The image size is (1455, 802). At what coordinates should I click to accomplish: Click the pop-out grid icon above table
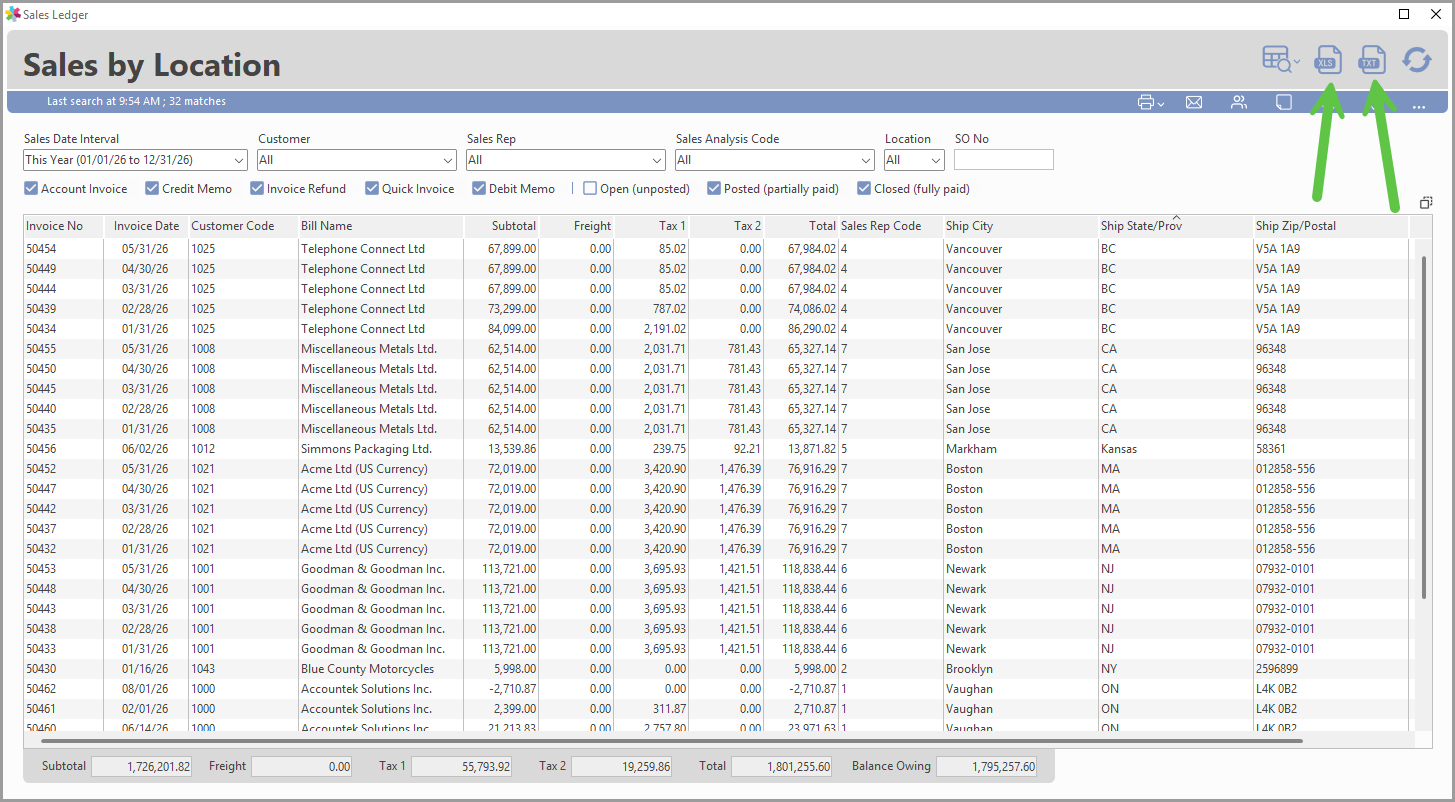click(x=1426, y=202)
